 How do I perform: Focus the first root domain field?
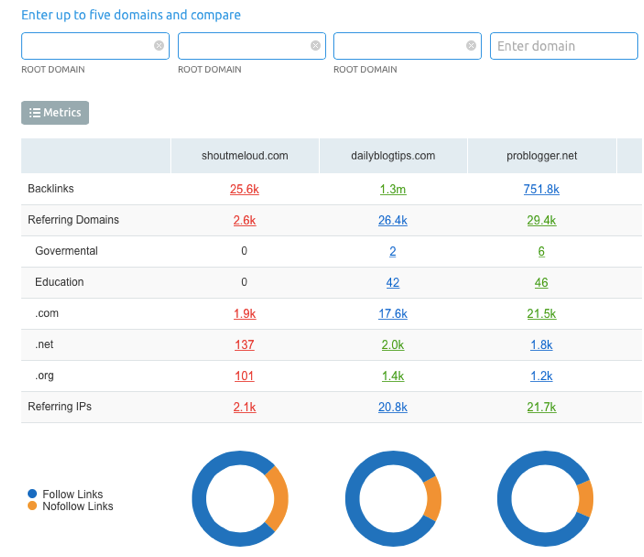tap(95, 46)
